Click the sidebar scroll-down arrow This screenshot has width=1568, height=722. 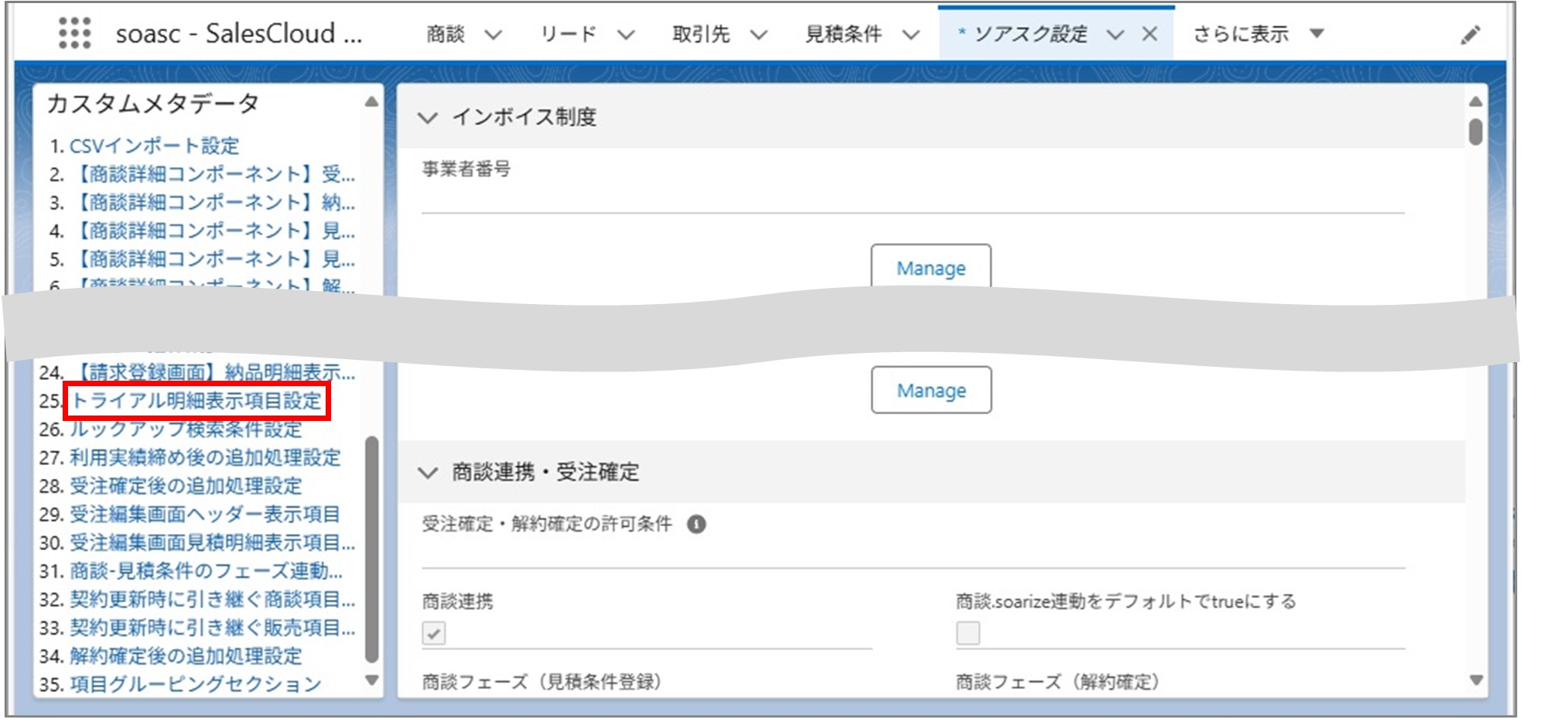[x=371, y=680]
